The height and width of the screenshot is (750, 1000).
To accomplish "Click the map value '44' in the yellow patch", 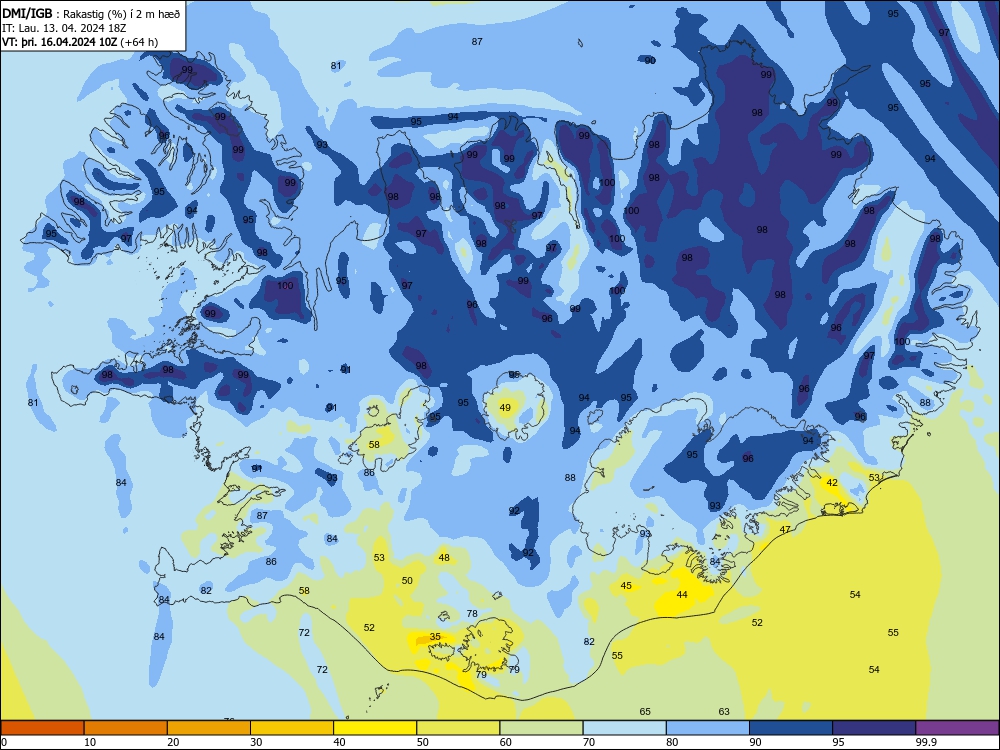I will coord(682,594).
